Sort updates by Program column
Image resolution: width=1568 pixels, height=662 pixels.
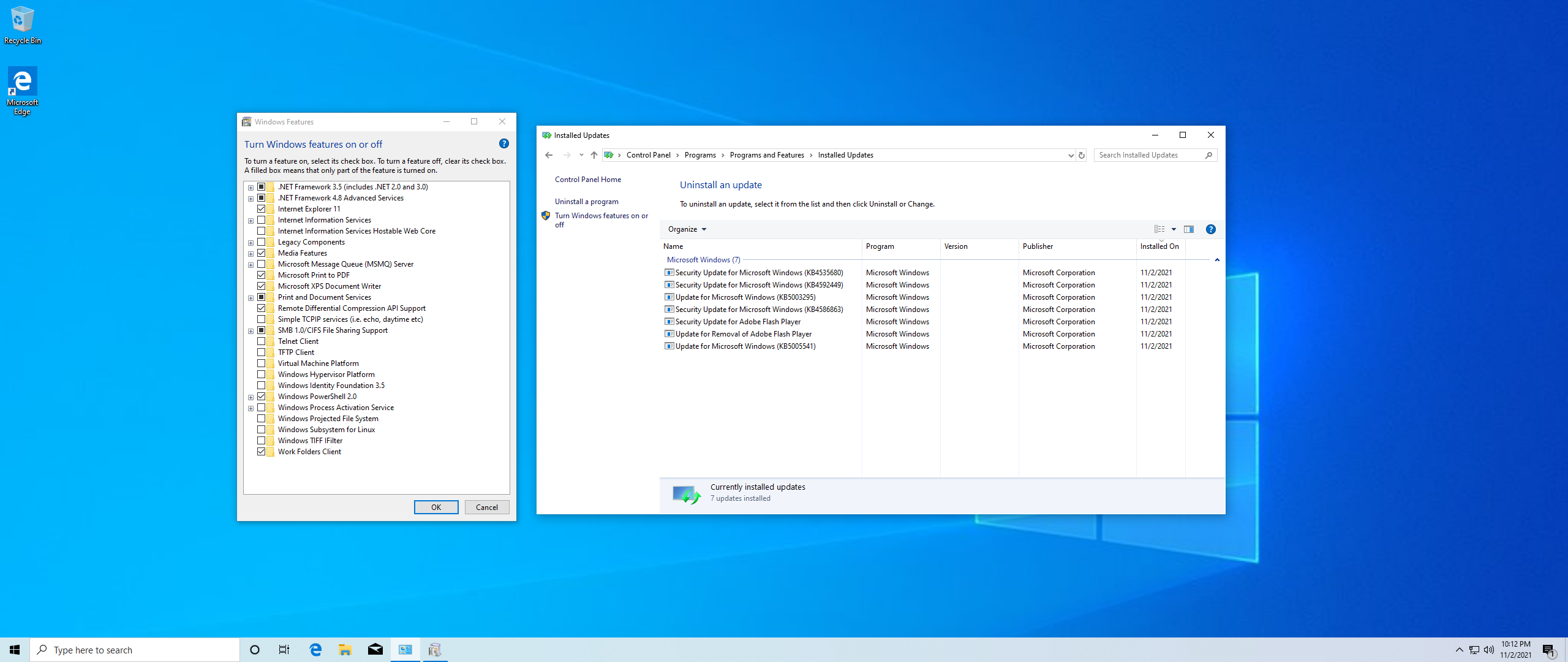pyautogui.click(x=900, y=246)
